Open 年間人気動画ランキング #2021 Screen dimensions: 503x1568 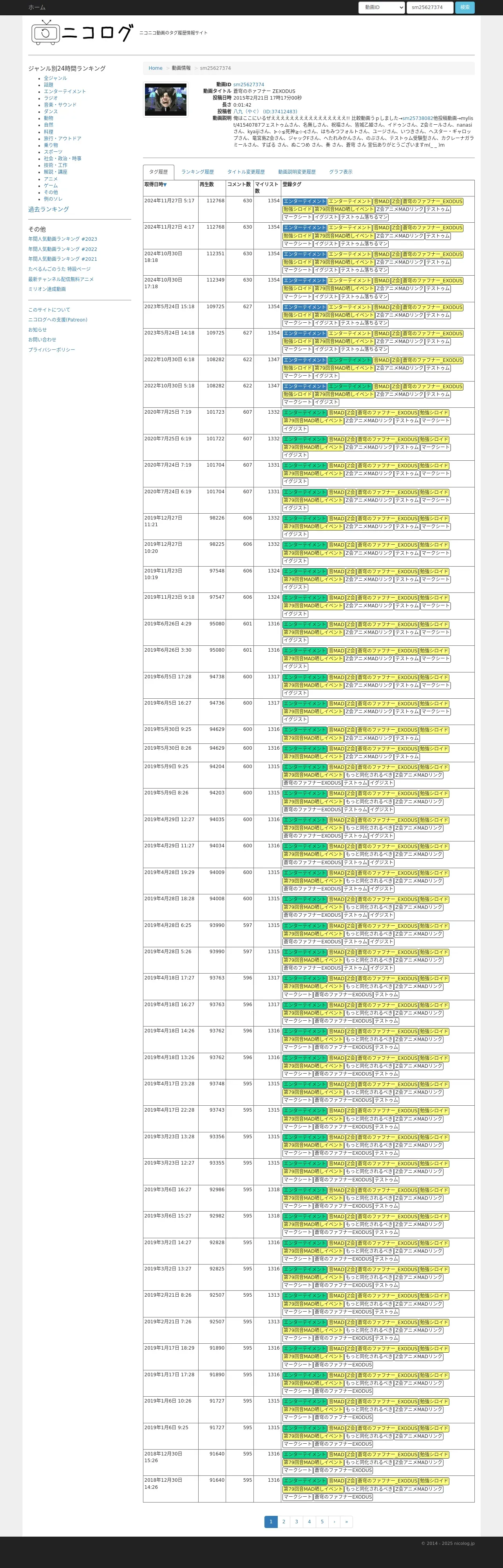tap(63, 259)
